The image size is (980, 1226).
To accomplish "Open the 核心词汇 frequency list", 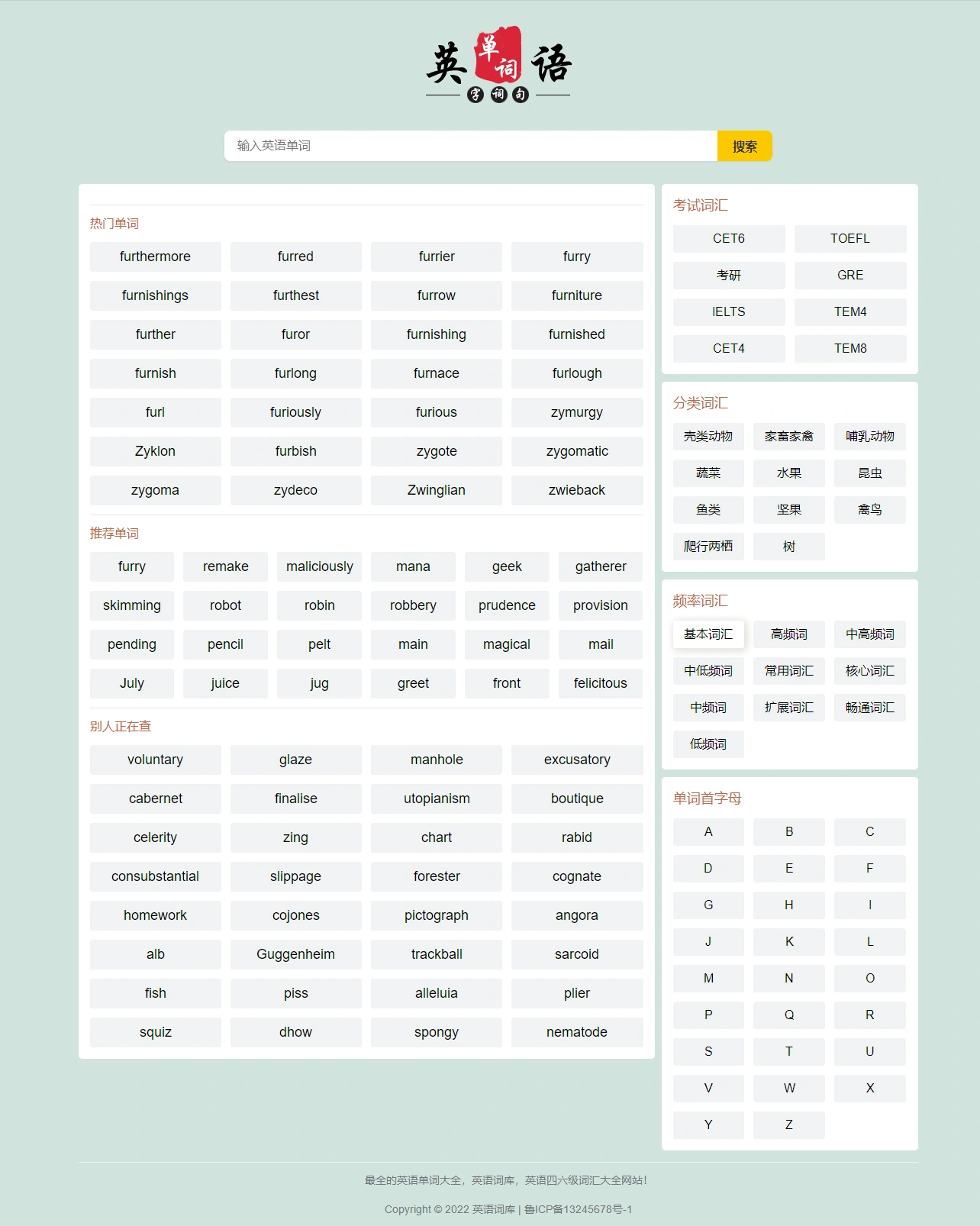I will 869,671.
